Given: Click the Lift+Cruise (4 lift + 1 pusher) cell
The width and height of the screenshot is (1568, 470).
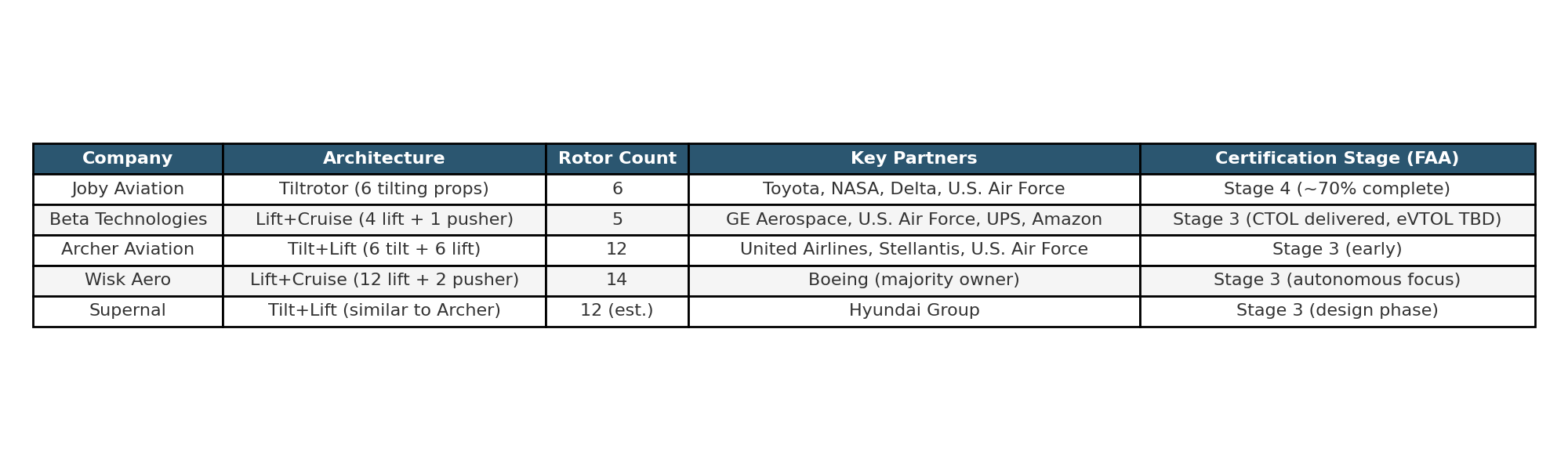Looking at the screenshot, I should 384,220.
